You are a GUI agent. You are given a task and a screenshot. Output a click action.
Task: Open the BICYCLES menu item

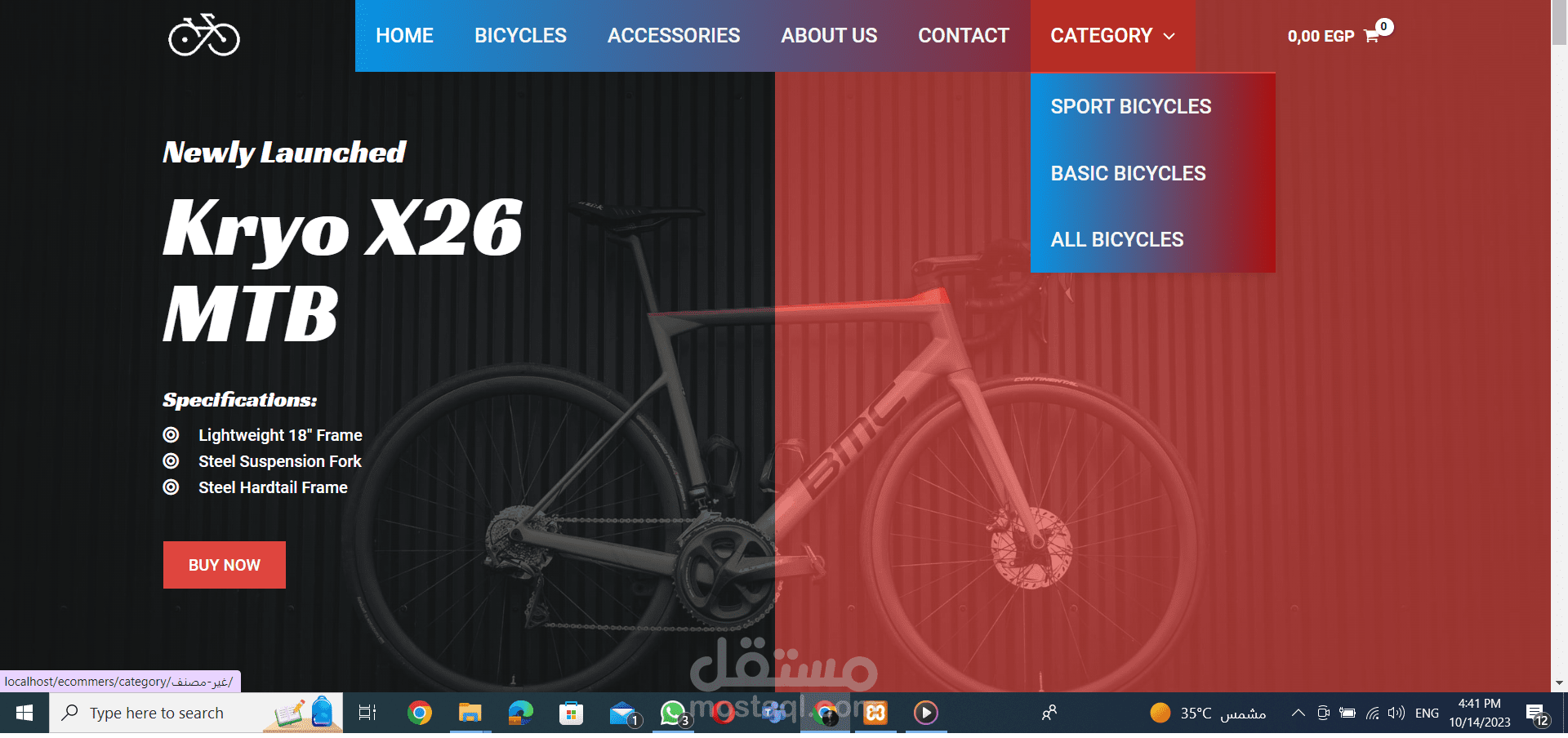point(520,36)
